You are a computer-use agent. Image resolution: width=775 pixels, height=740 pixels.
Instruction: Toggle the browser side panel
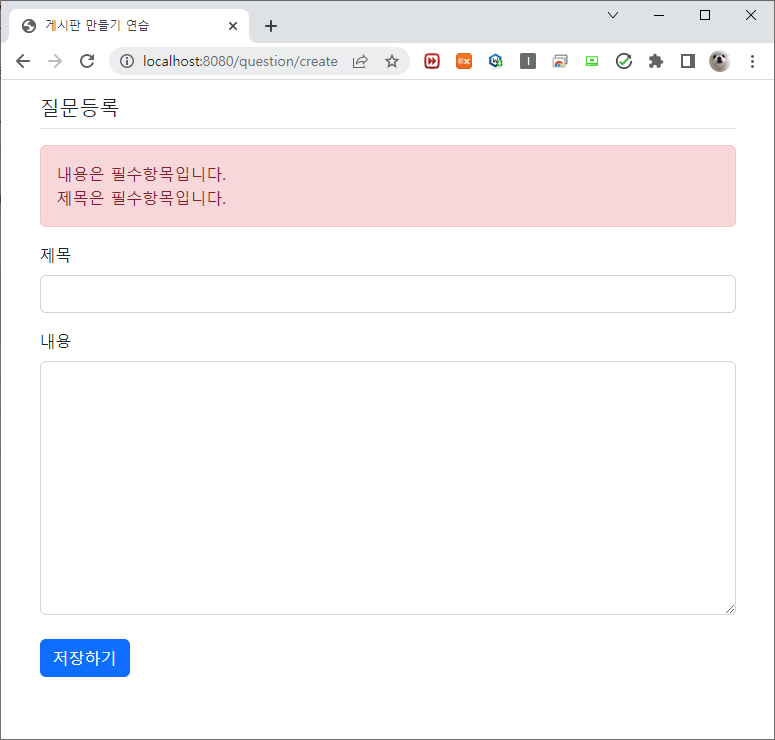click(688, 61)
